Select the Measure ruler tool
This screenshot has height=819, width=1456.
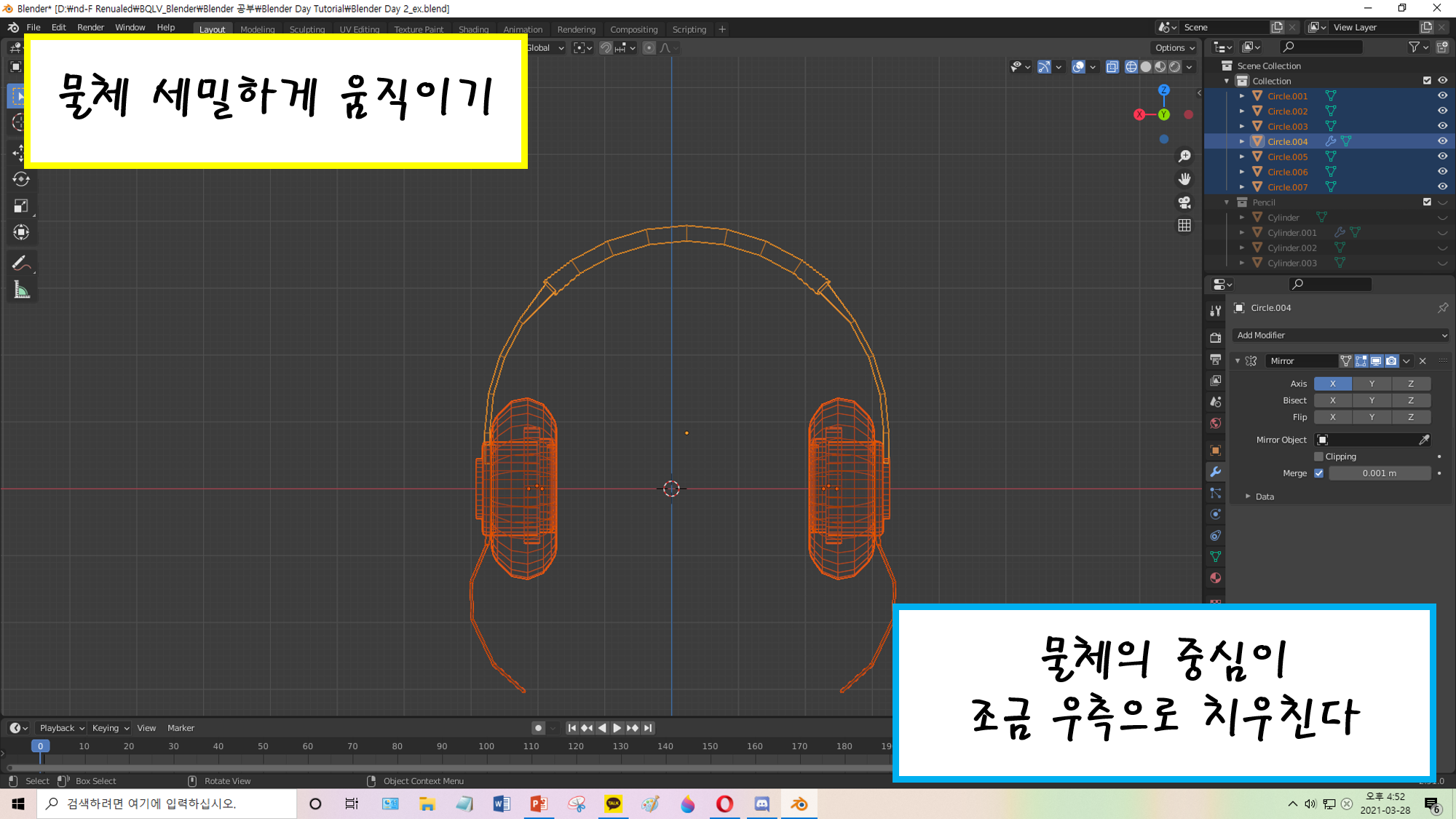pyautogui.click(x=20, y=290)
